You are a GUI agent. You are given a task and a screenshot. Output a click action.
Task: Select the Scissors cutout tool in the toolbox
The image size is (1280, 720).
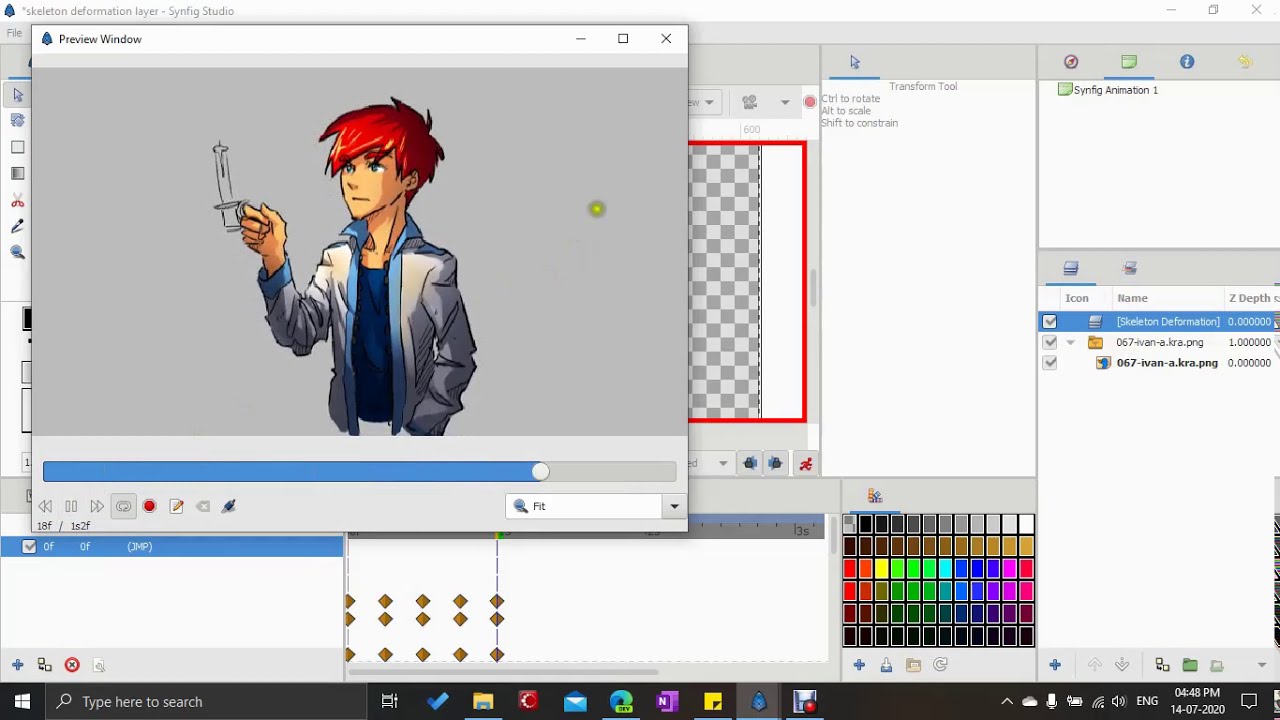[x=18, y=201]
